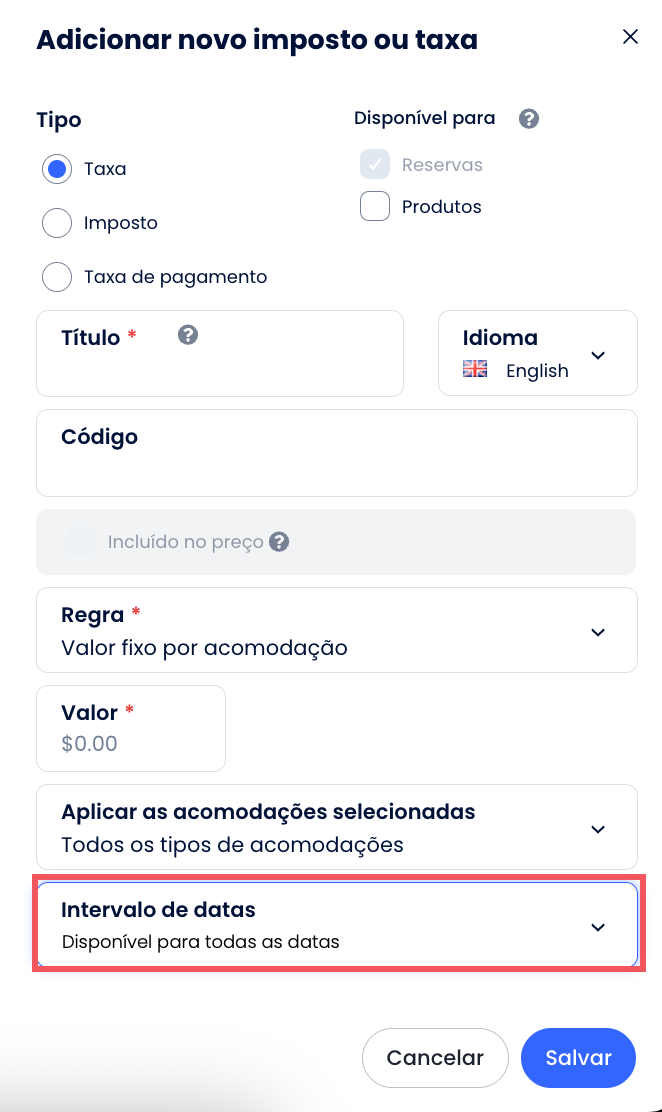Click the Título input field
This screenshot has height=1112, width=662.
pos(219,370)
